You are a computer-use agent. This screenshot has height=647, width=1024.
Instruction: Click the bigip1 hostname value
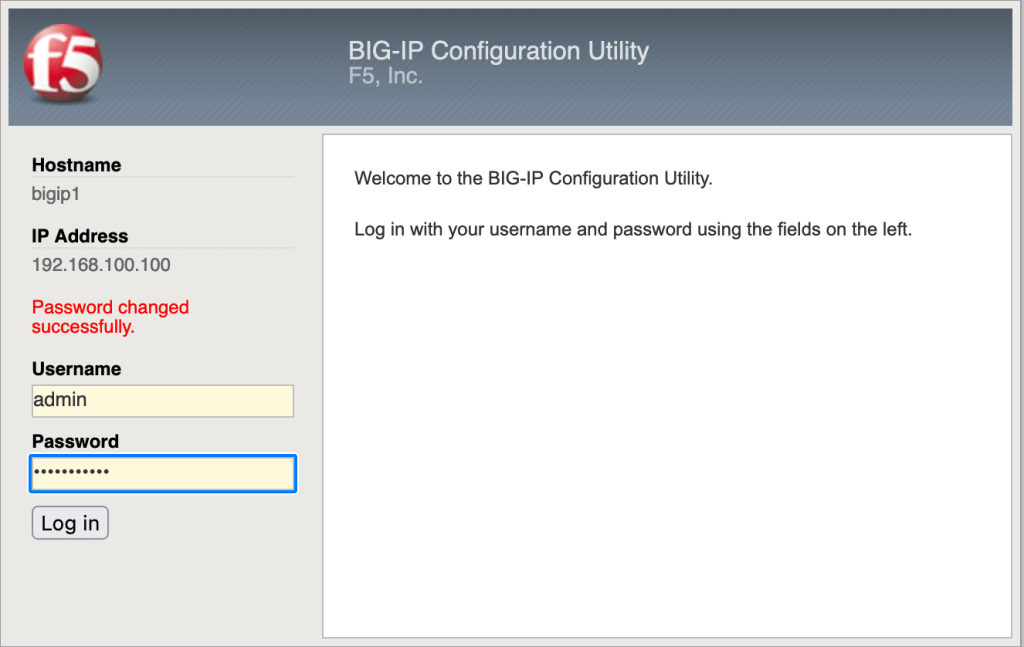[x=55, y=193]
